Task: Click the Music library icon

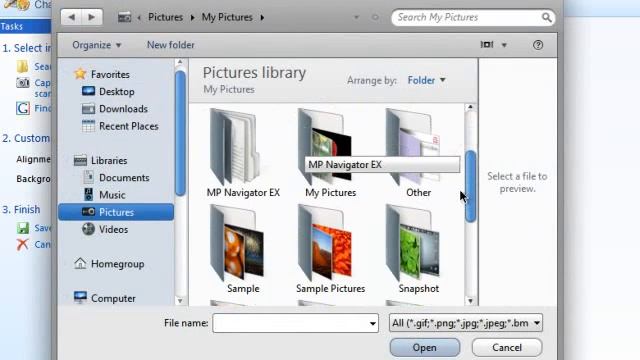Action: [x=88, y=194]
